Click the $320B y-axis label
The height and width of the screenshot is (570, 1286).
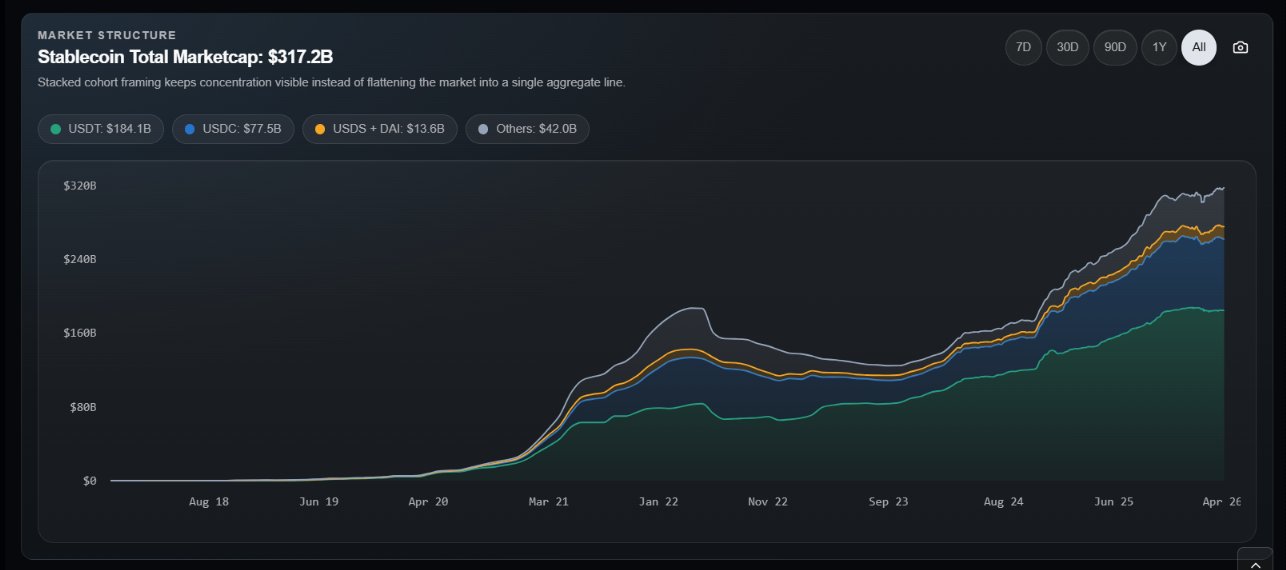coord(79,186)
